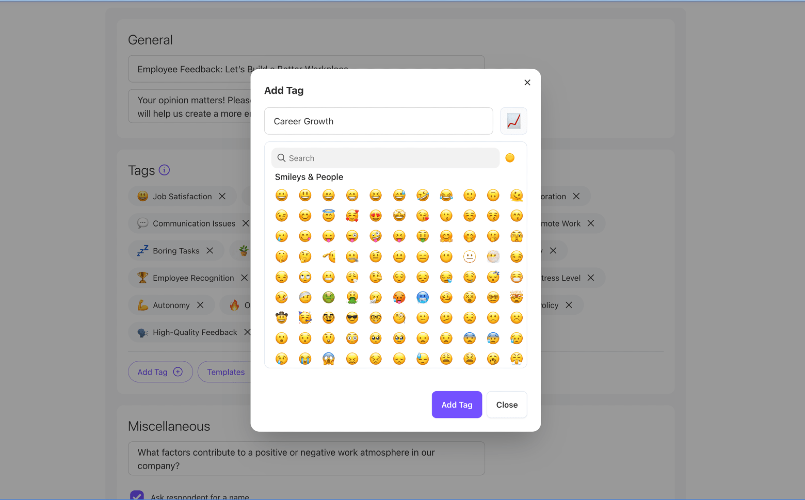Select the sunglasses face emoji
Image resolution: width=805 pixels, height=500 pixels.
352,318
